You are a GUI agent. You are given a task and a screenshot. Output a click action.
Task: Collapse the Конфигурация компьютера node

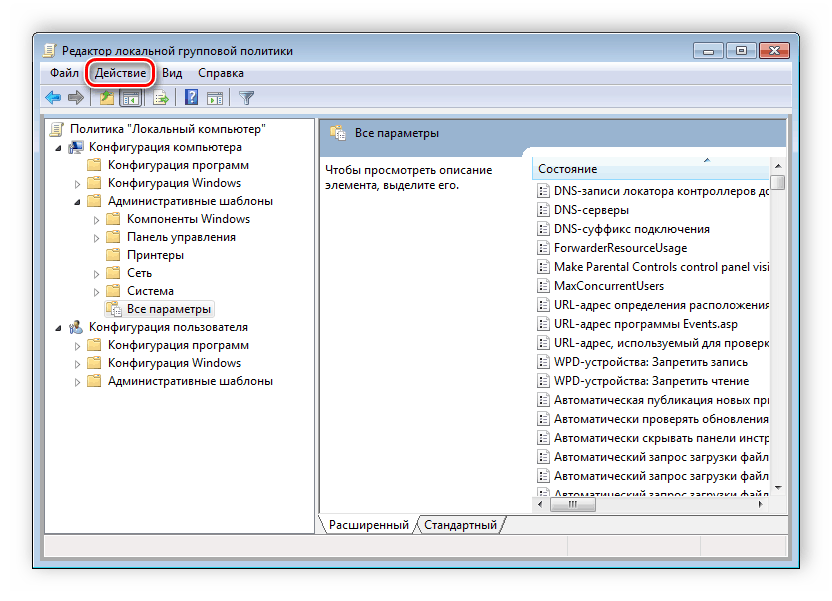[x=58, y=148]
